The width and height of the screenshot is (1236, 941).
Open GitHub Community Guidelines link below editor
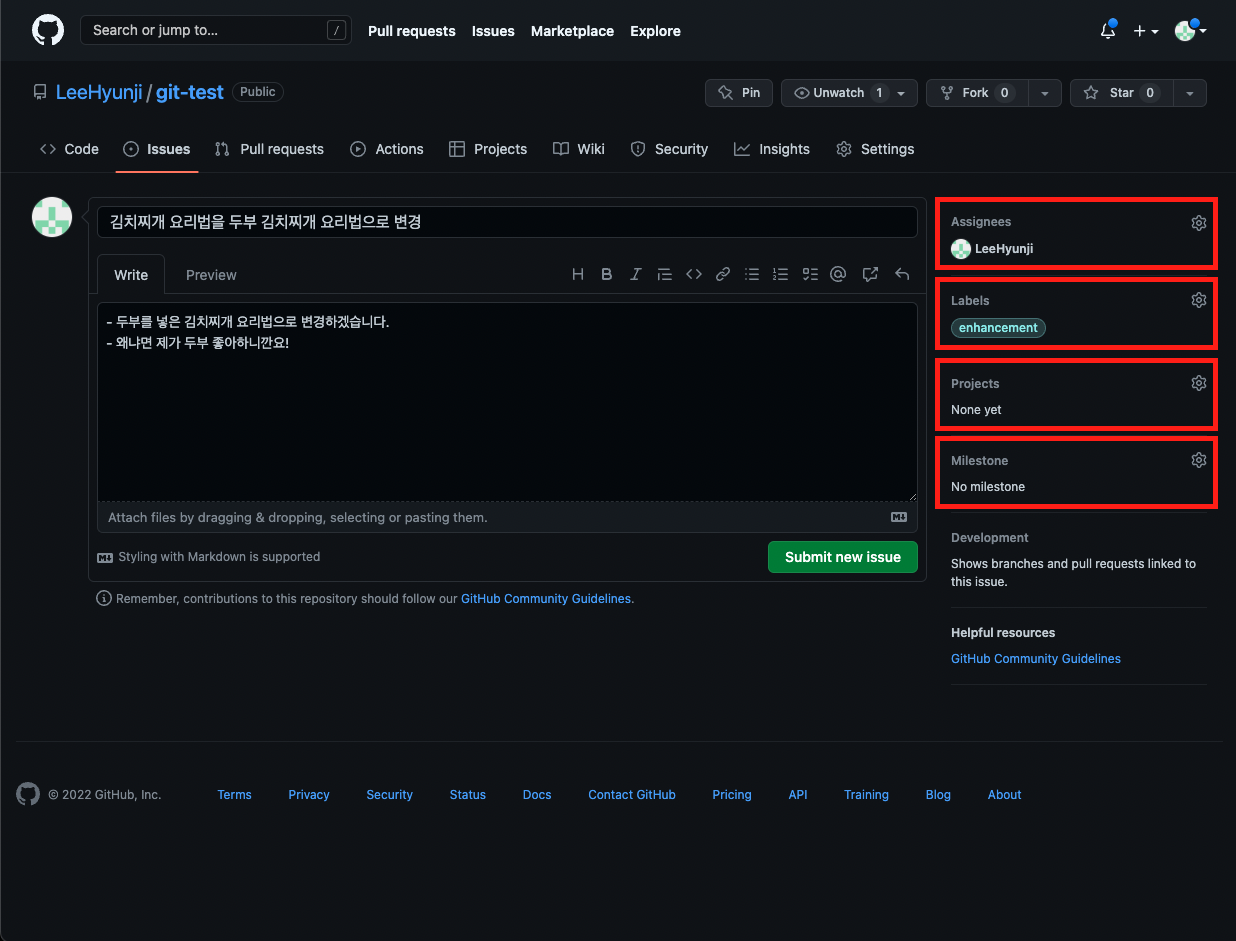click(x=546, y=598)
